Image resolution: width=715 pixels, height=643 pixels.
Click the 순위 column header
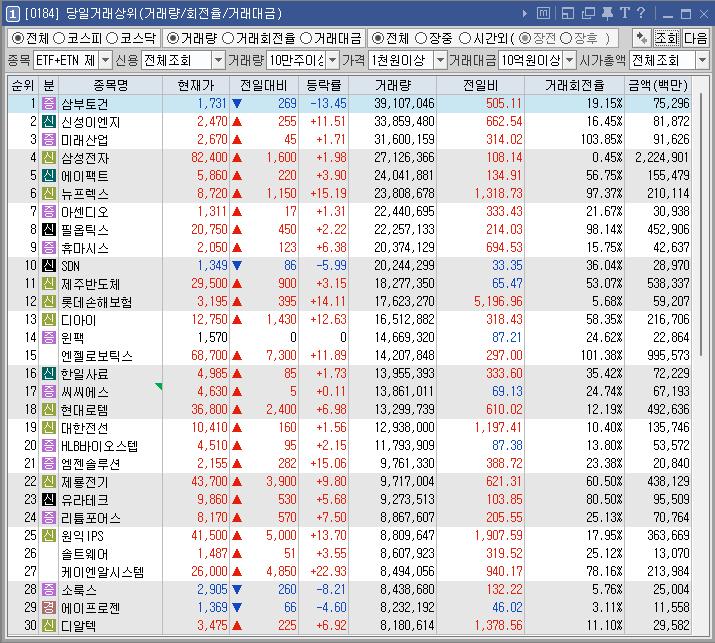tap(23, 85)
